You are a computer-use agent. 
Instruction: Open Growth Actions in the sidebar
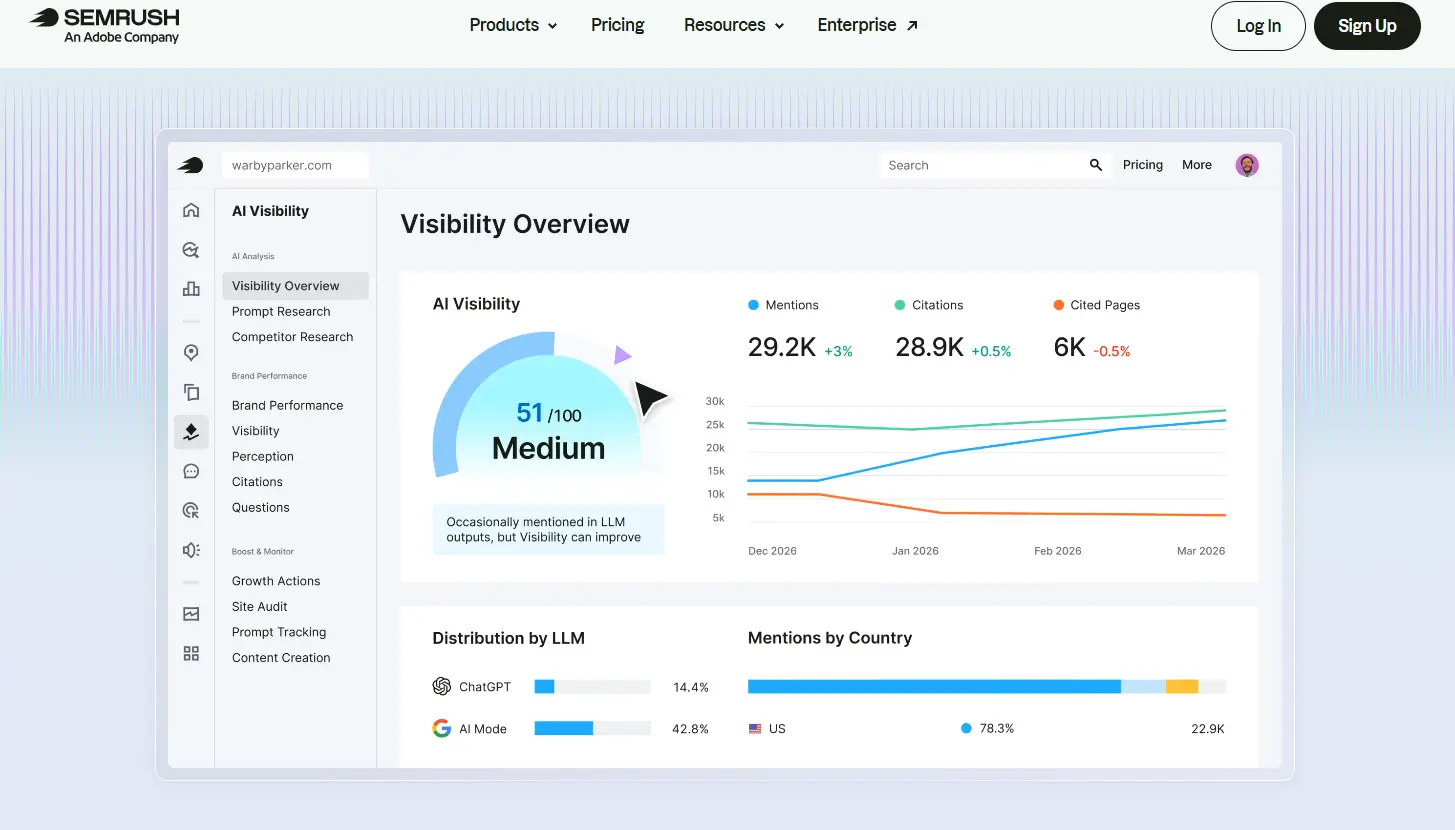click(276, 581)
